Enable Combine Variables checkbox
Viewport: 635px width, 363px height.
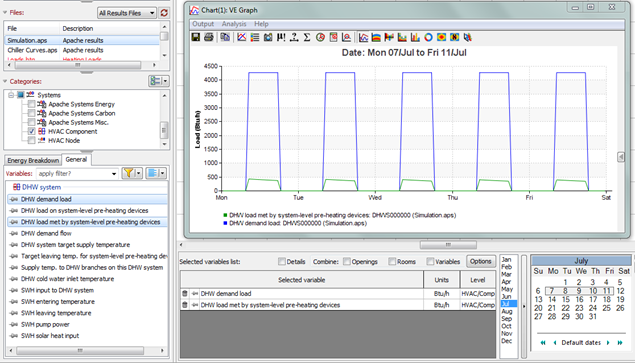[x=430, y=262]
